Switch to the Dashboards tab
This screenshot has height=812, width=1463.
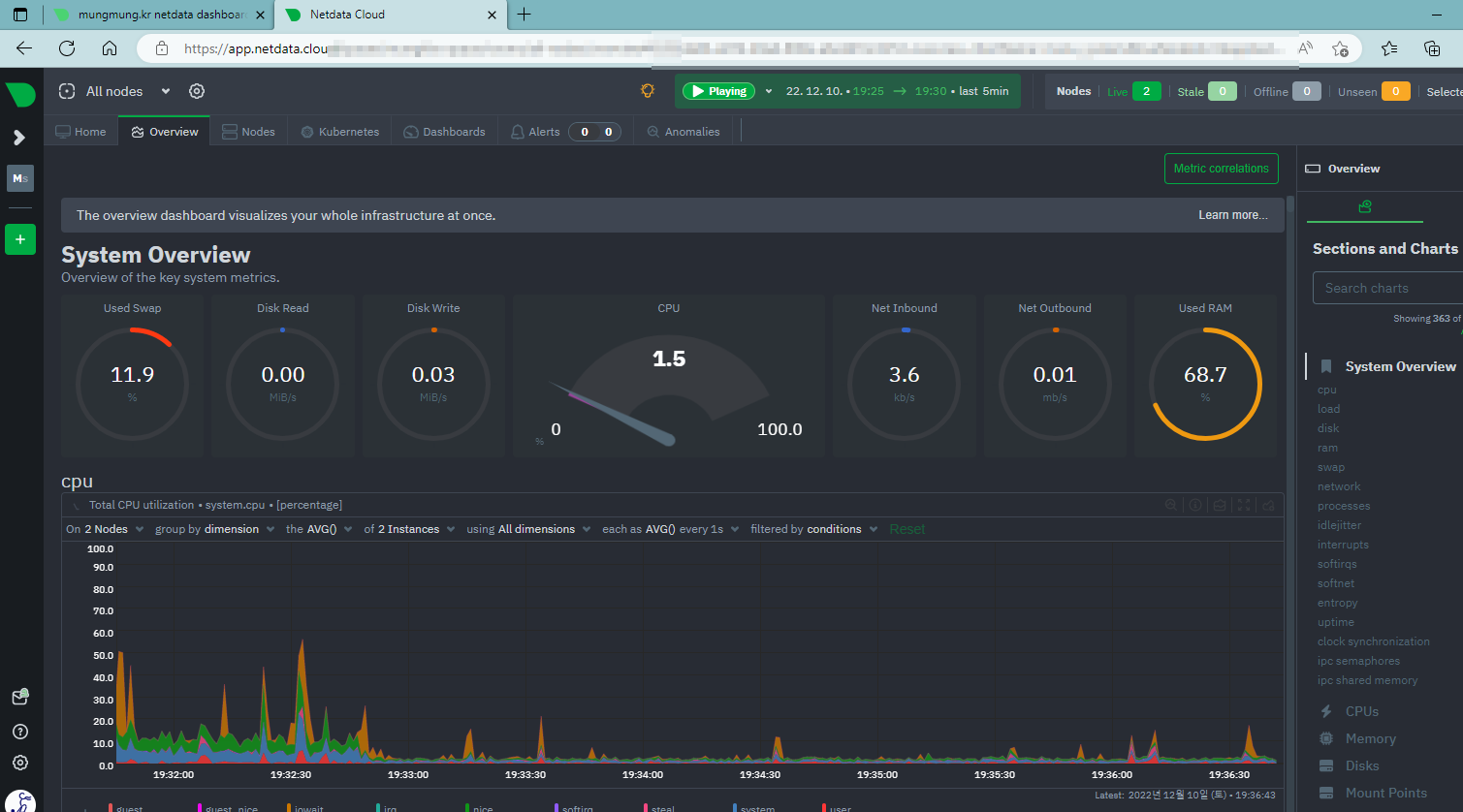(444, 132)
